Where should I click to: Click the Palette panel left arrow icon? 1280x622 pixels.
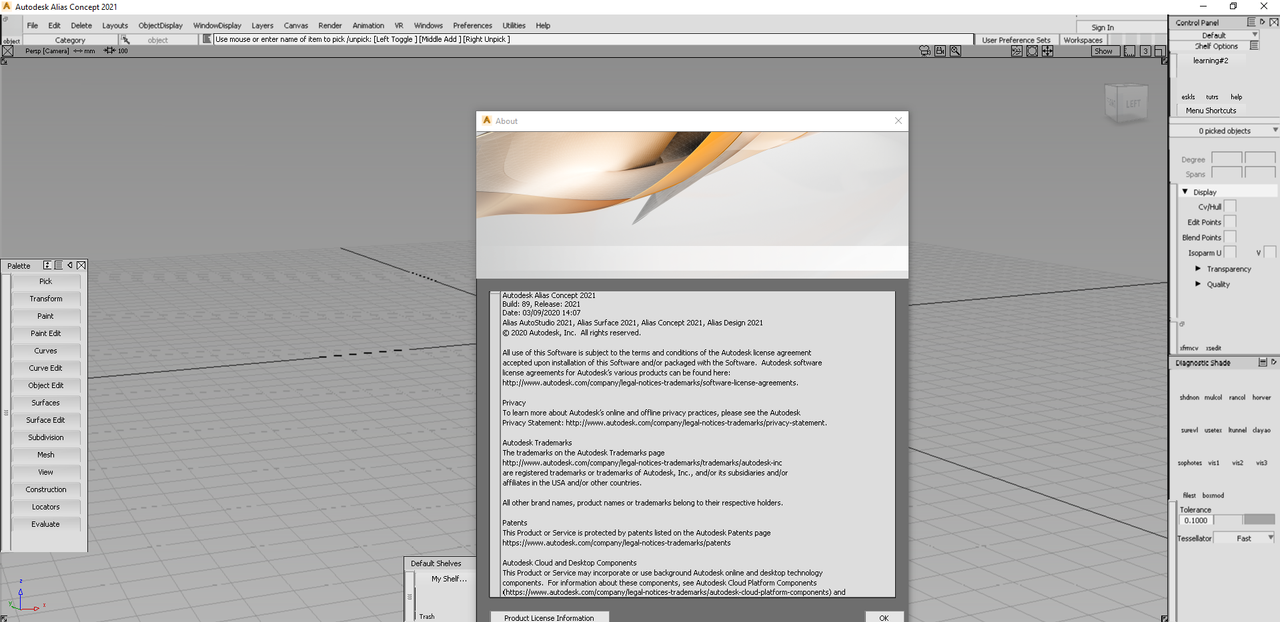tap(69, 265)
